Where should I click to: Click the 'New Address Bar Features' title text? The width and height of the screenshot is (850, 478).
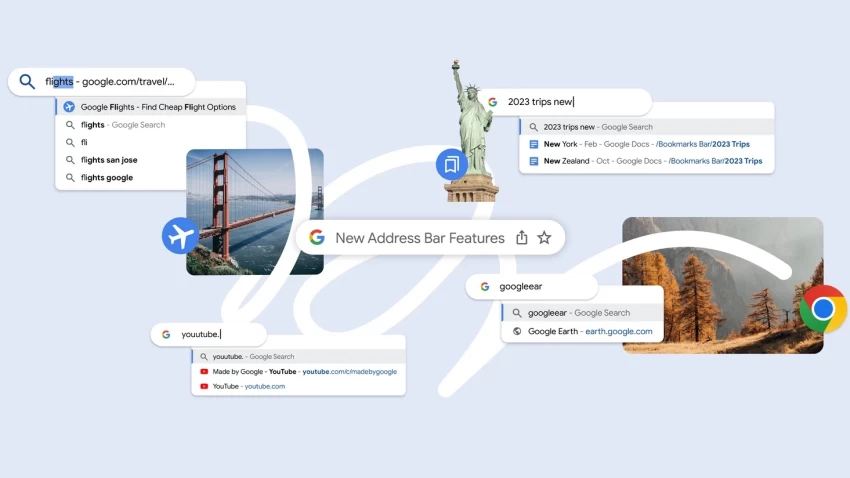pos(420,238)
